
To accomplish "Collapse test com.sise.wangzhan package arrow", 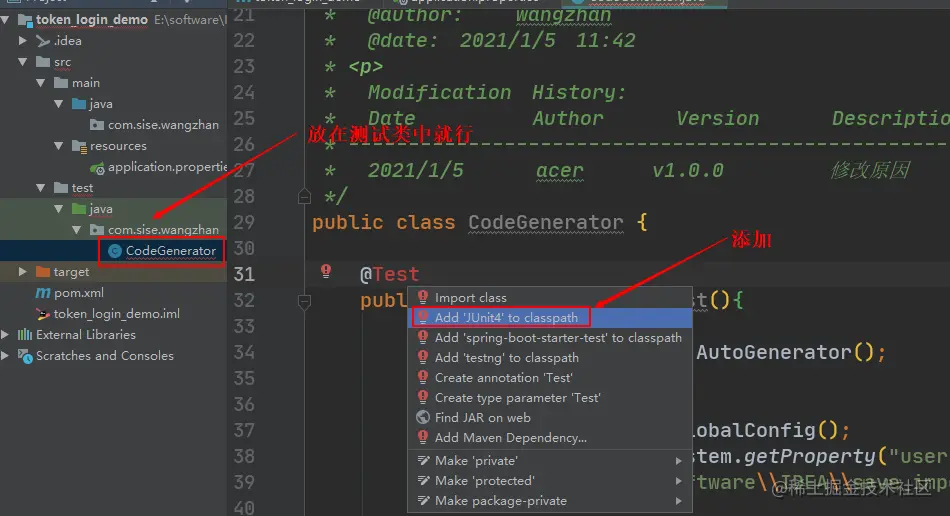I will coord(76,230).
